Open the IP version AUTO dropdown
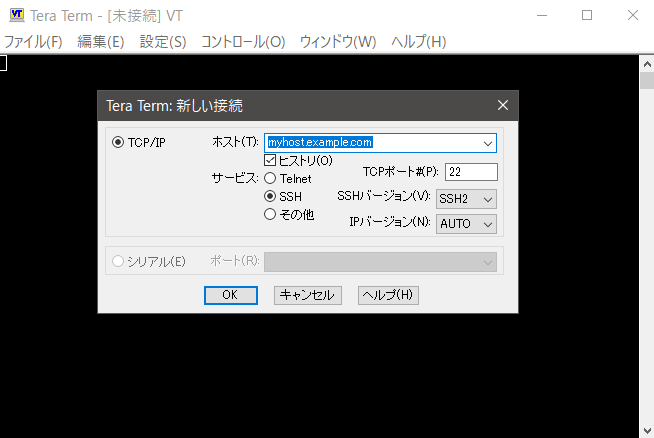The width and height of the screenshot is (654, 438). pos(466,224)
